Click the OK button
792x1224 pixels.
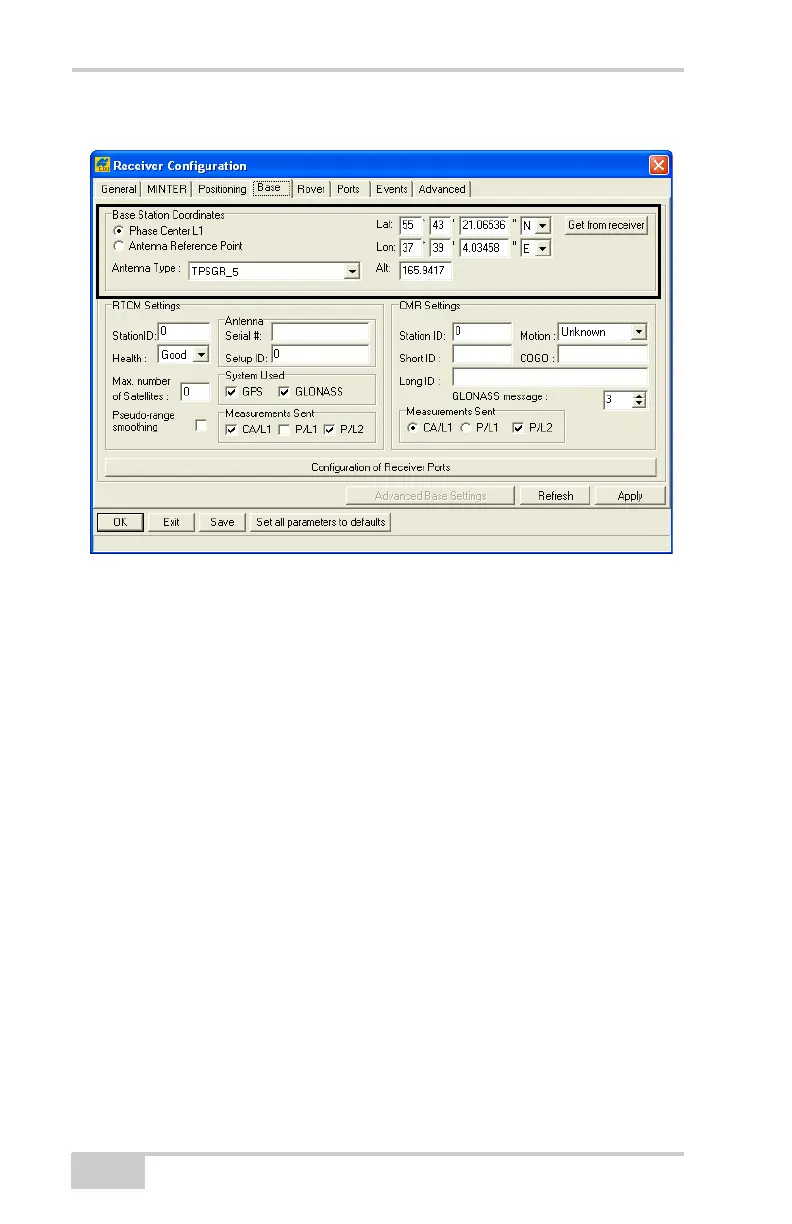pyautogui.click(x=120, y=522)
